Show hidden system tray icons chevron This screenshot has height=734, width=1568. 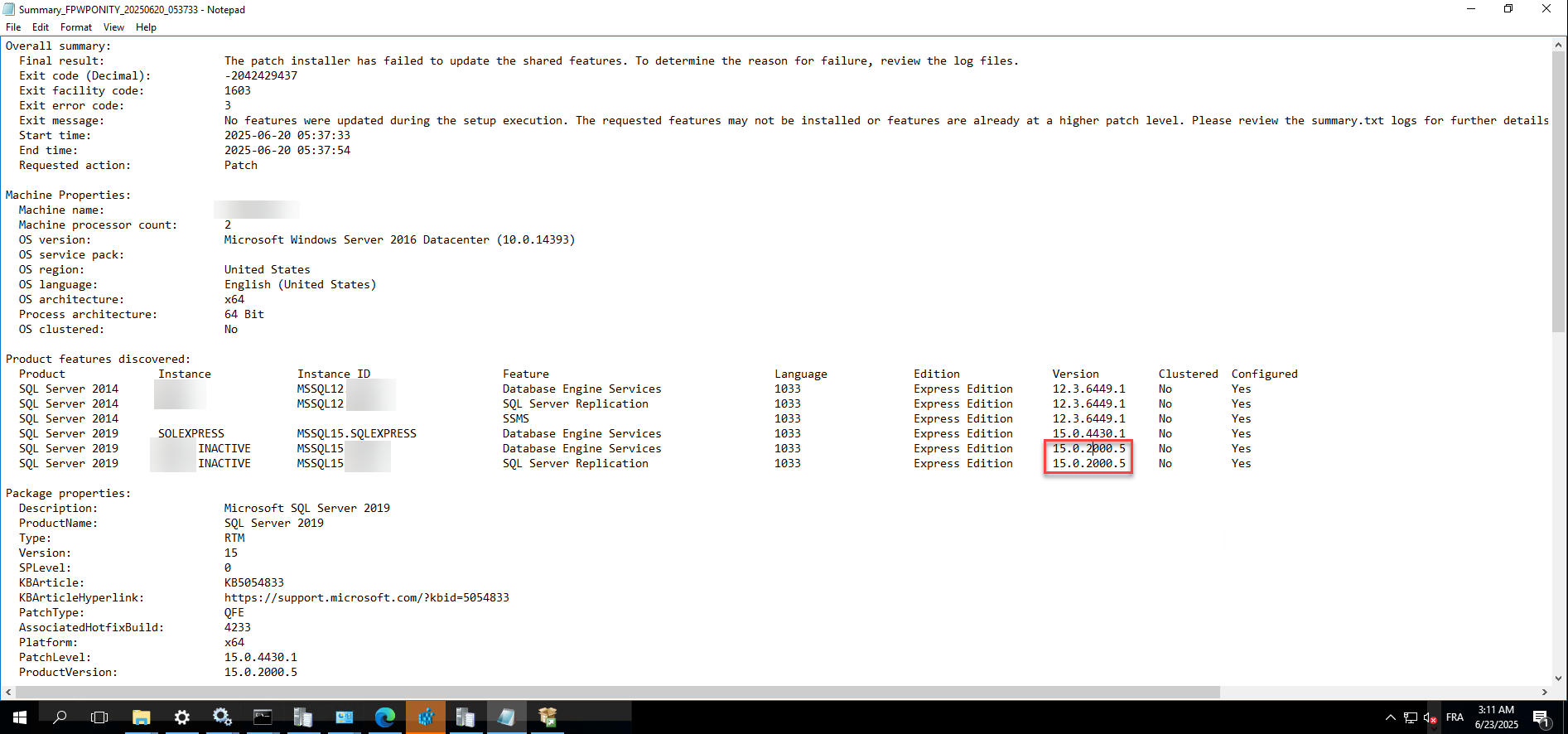pos(1390,717)
